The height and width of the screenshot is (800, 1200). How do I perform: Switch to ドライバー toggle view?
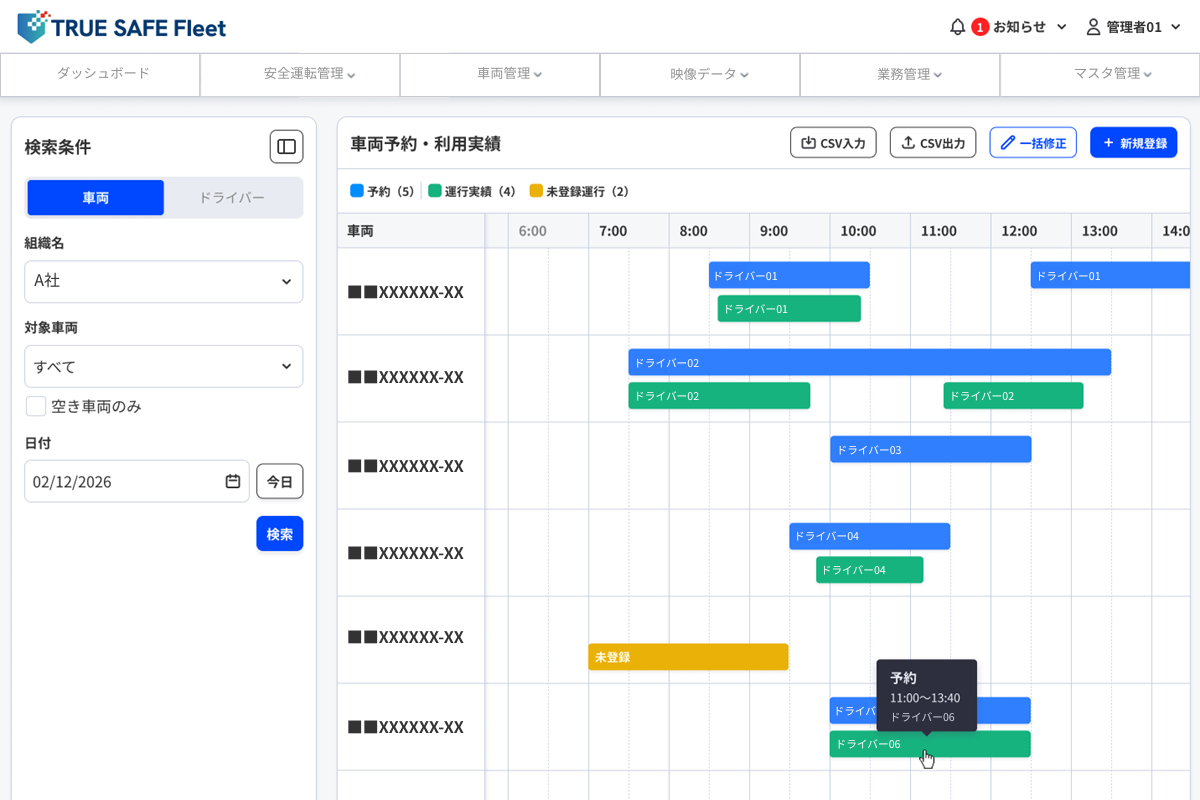tap(232, 198)
